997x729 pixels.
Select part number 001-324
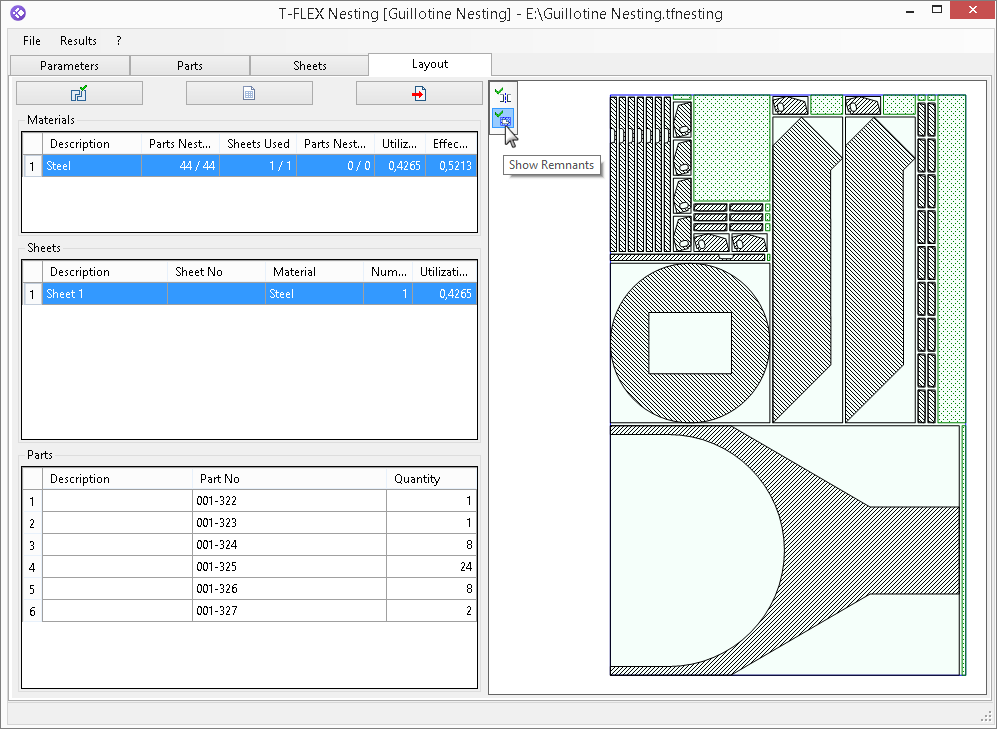point(289,545)
